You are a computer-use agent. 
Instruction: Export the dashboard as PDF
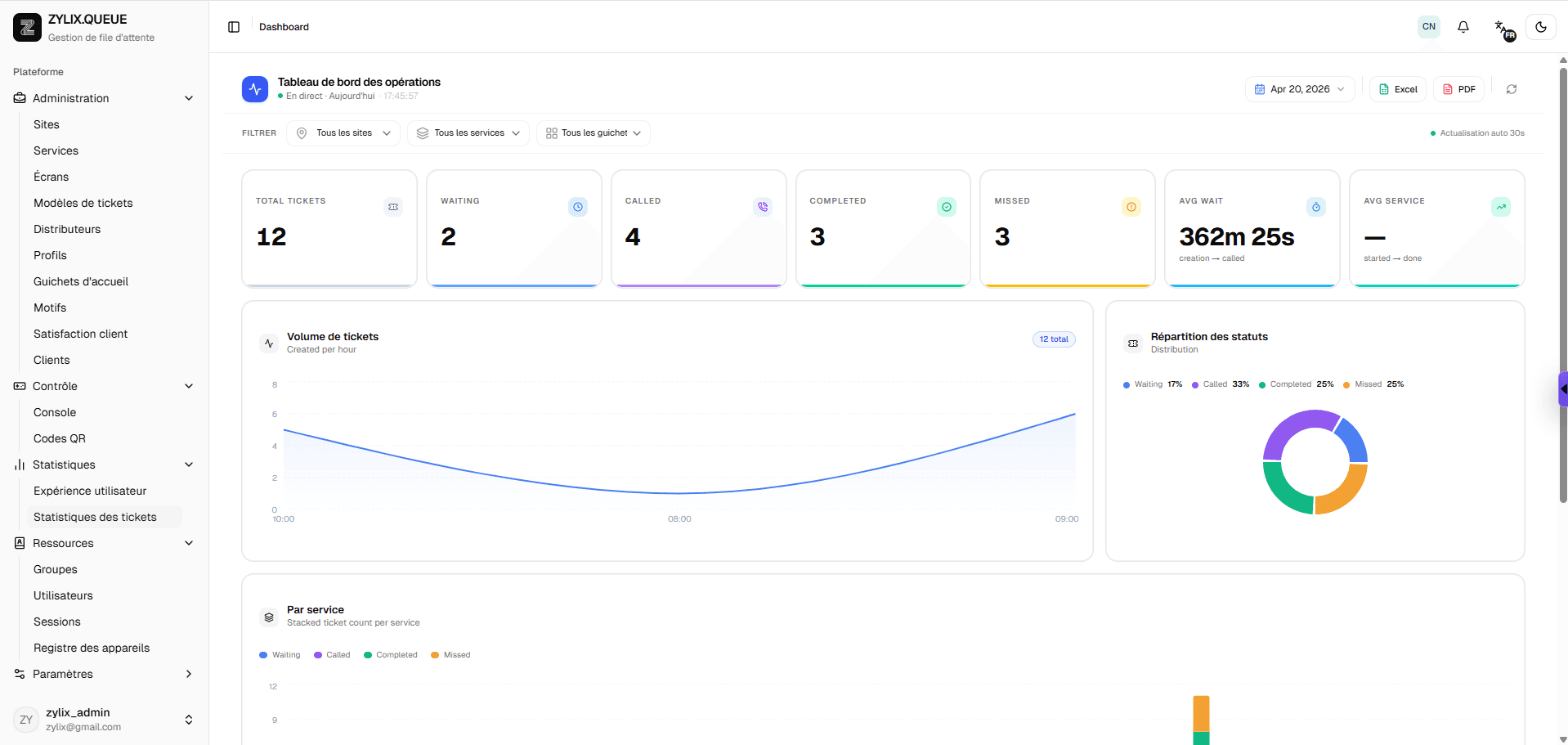[1458, 89]
